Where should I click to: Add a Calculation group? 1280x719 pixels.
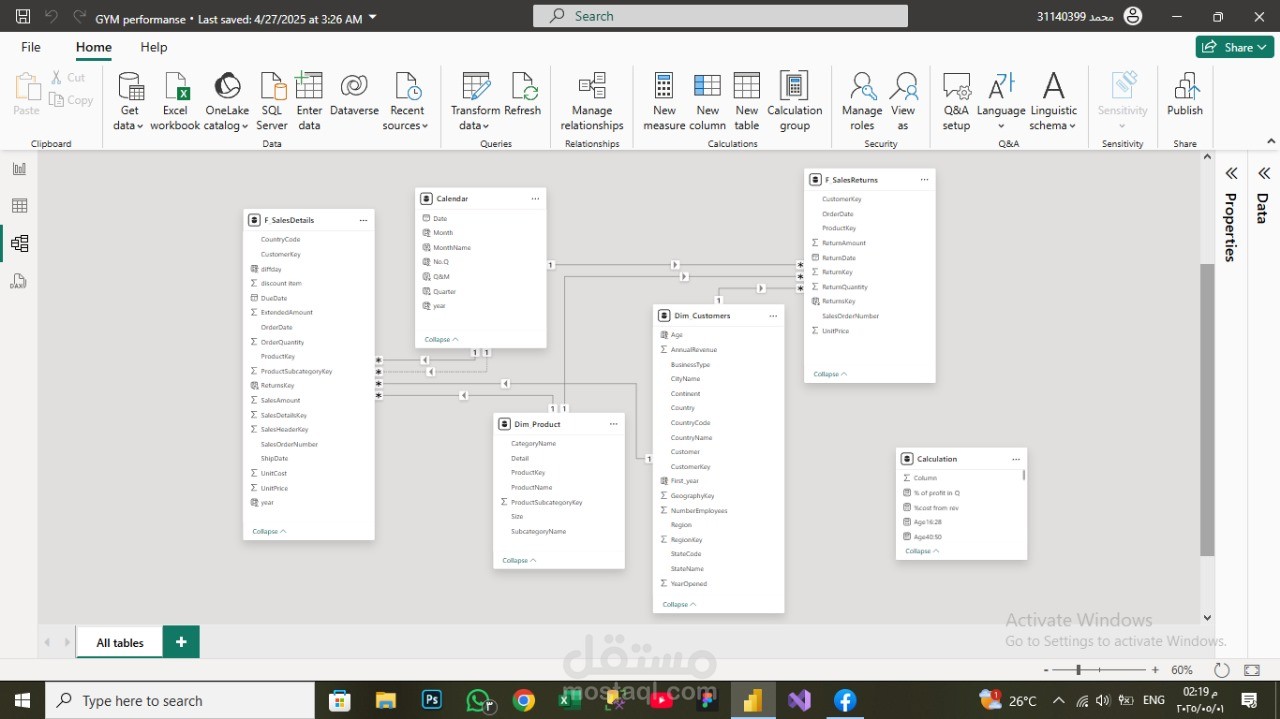(x=795, y=101)
